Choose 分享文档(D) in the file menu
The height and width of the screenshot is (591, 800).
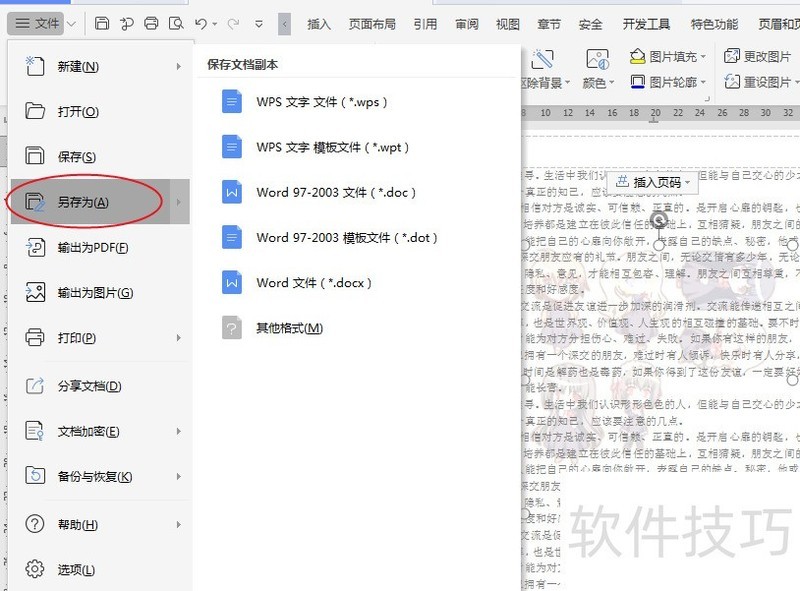point(100,386)
